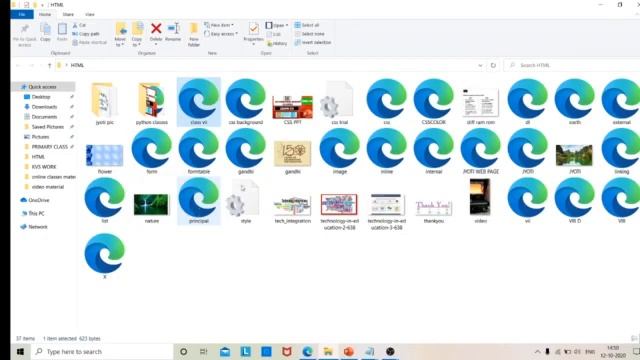Open the Easy access dropdown
Image resolution: width=640 pixels, height=360 pixels.
(221, 34)
